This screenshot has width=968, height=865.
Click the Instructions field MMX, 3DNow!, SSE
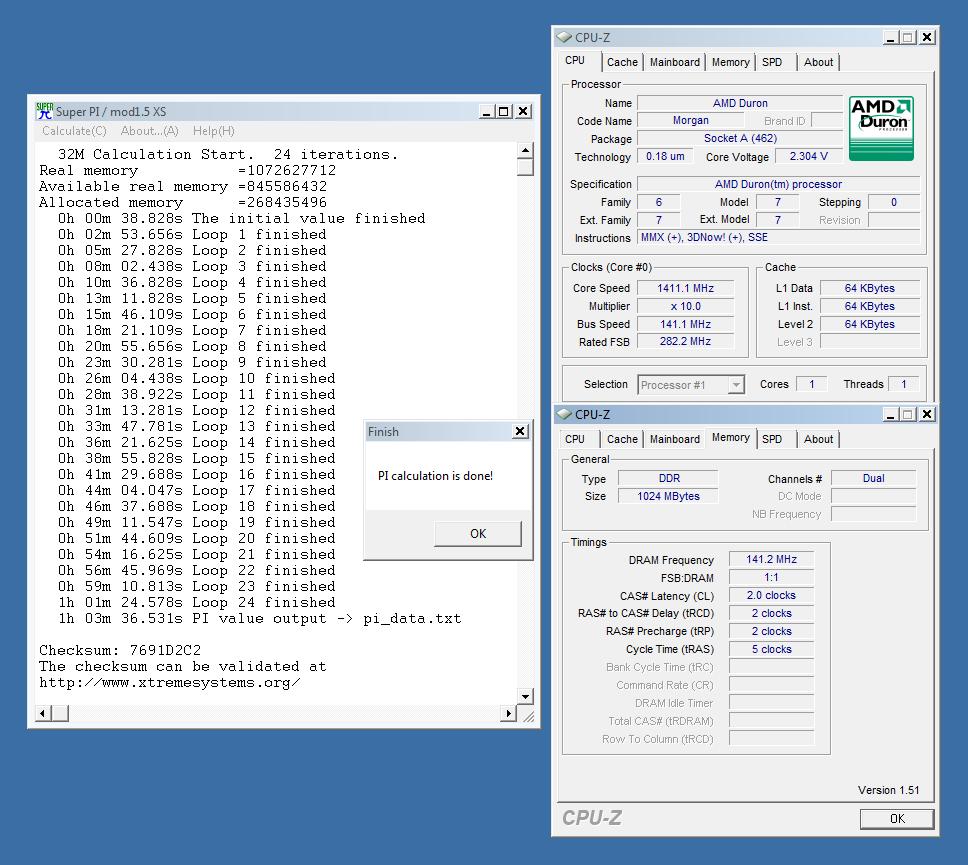[x=778, y=238]
